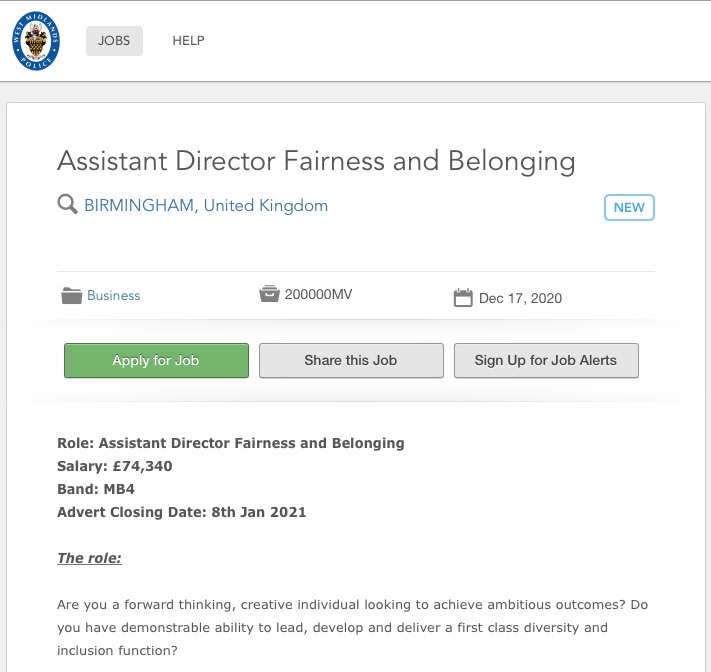This screenshot has height=672, width=711.
Task: Click the magnifying glass location icon
Action: [68, 204]
